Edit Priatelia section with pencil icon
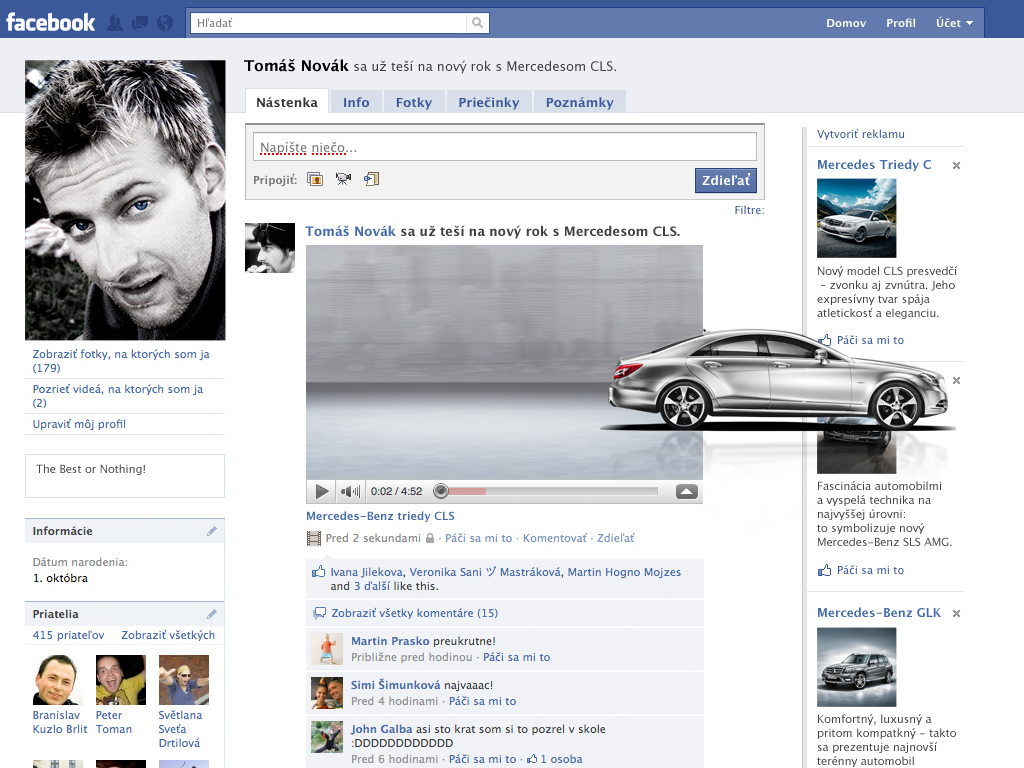This screenshot has height=768, width=1024. tap(212, 614)
